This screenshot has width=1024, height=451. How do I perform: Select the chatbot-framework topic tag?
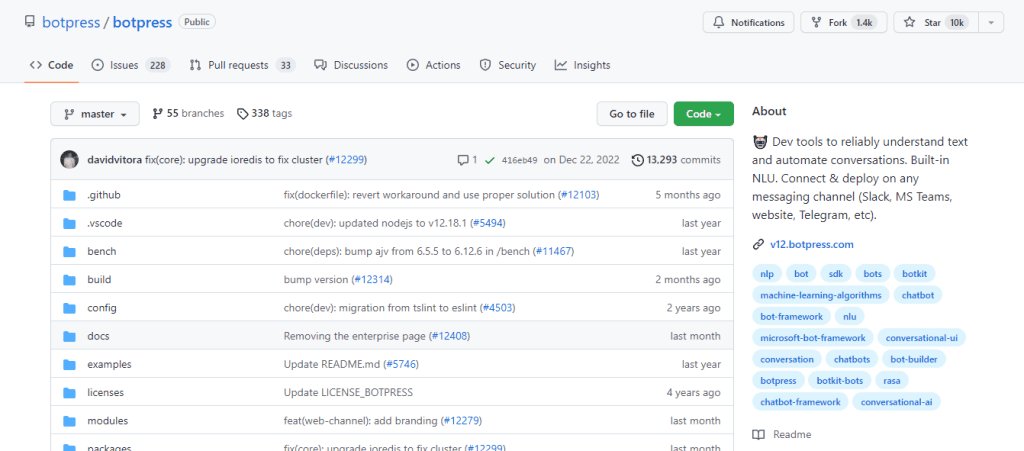point(800,402)
